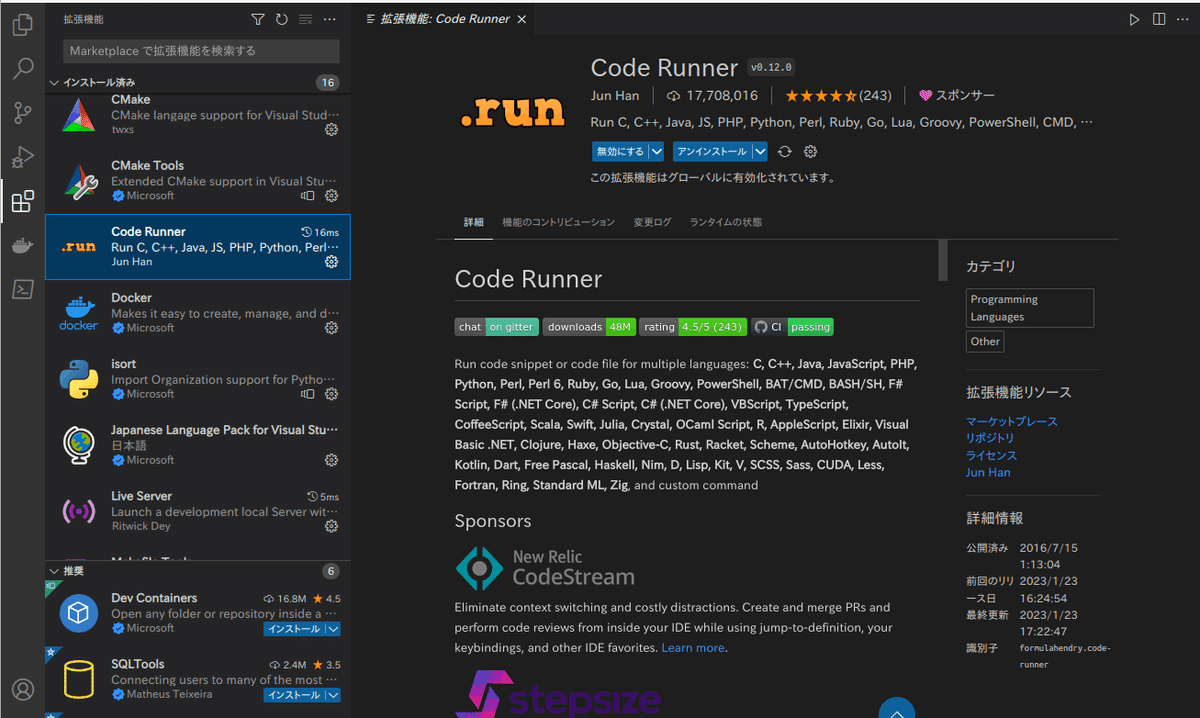This screenshot has height=718, width=1200.
Task: Install the Dev Containers extension
Action: [295, 629]
